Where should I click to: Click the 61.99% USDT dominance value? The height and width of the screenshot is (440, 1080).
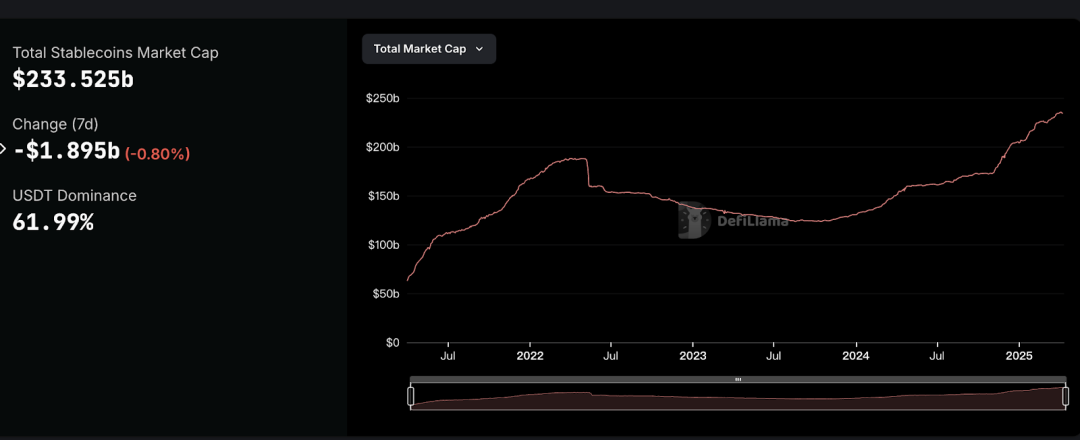[53, 222]
